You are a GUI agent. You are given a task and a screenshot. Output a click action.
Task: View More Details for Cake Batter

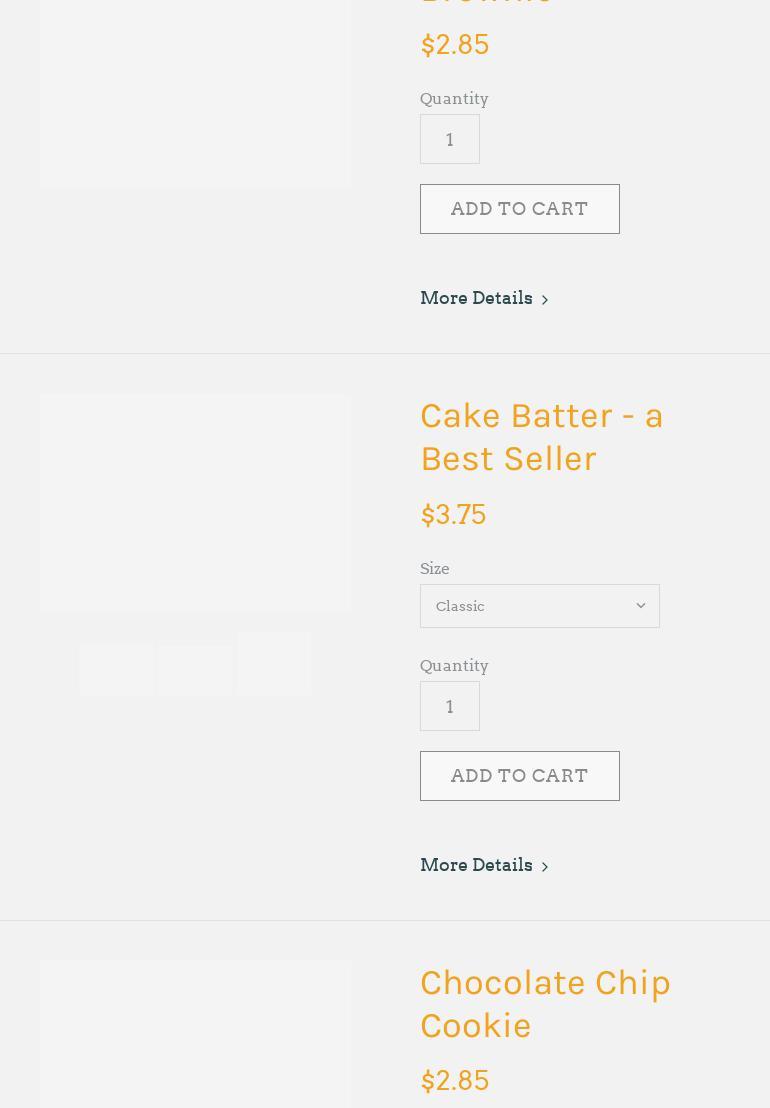click(477, 865)
